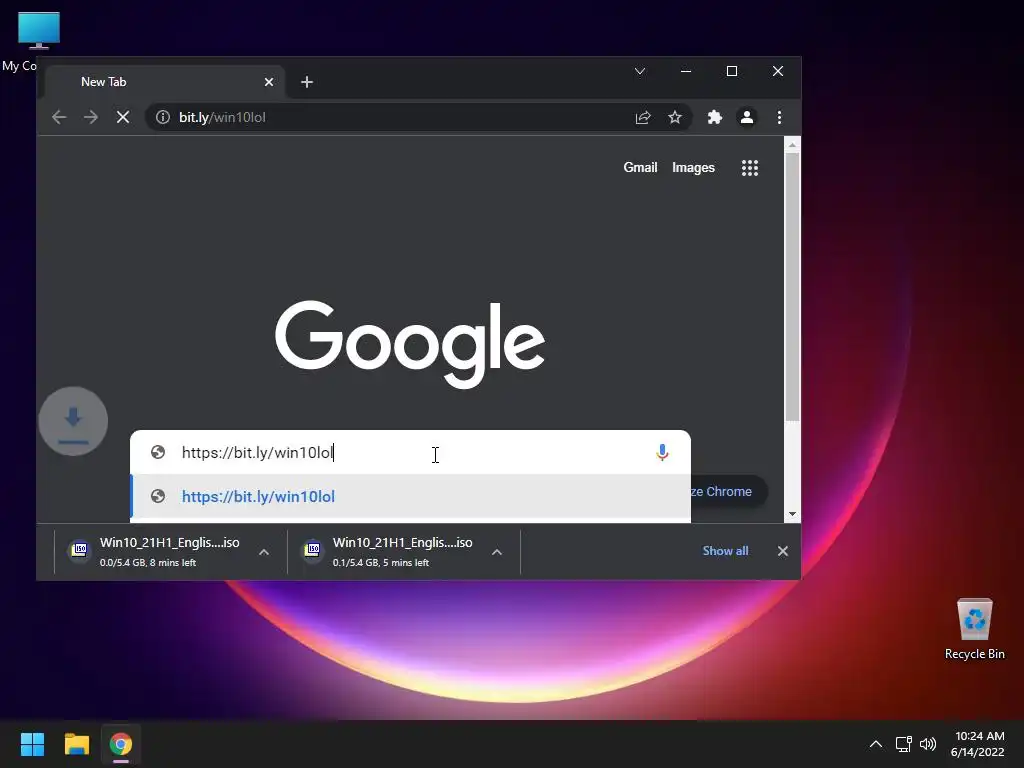Image resolution: width=1024 pixels, height=768 pixels.
Task: Open the Extensions puzzle icon
Action: point(714,118)
